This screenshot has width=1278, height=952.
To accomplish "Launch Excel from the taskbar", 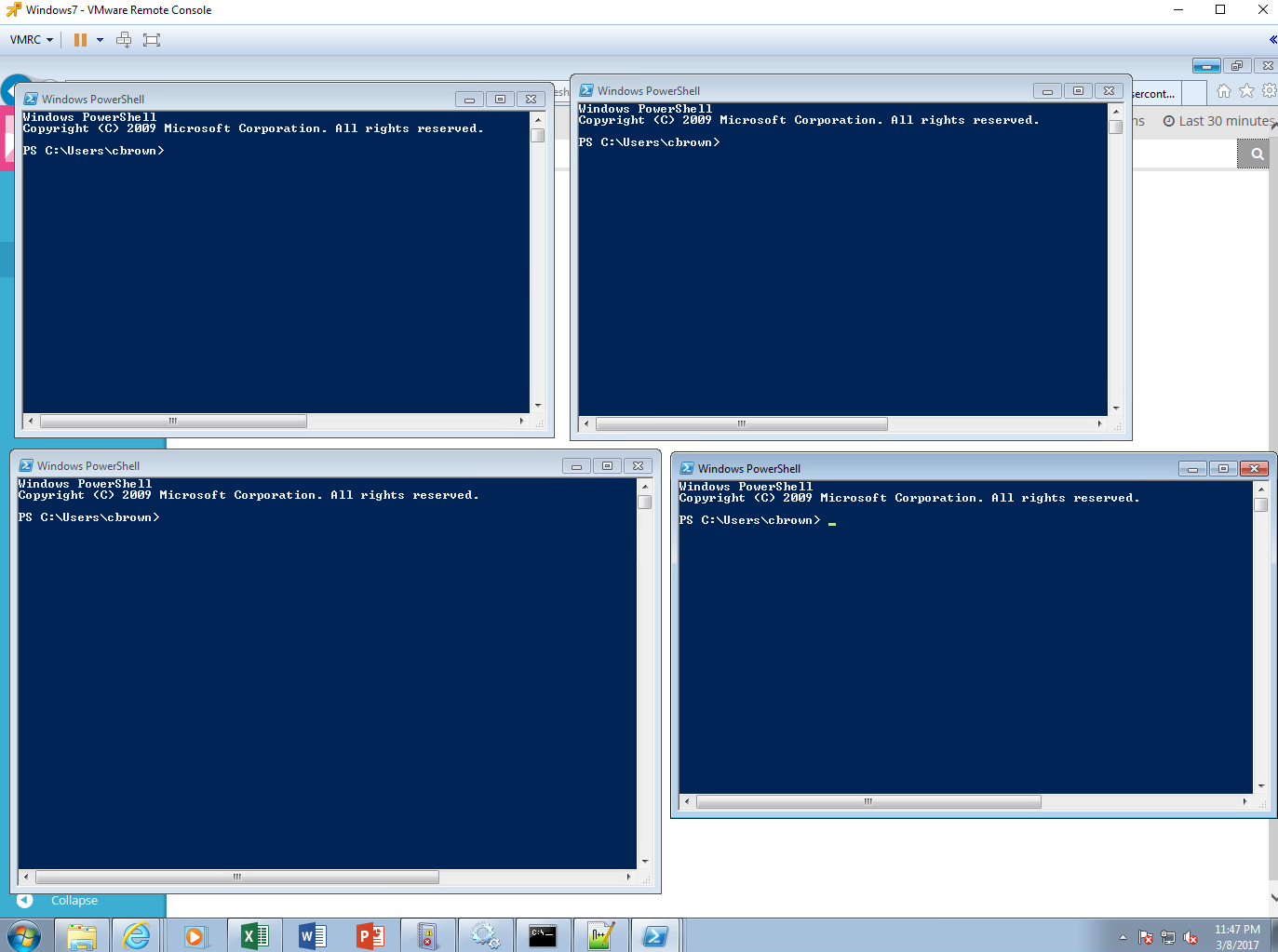I will [253, 936].
